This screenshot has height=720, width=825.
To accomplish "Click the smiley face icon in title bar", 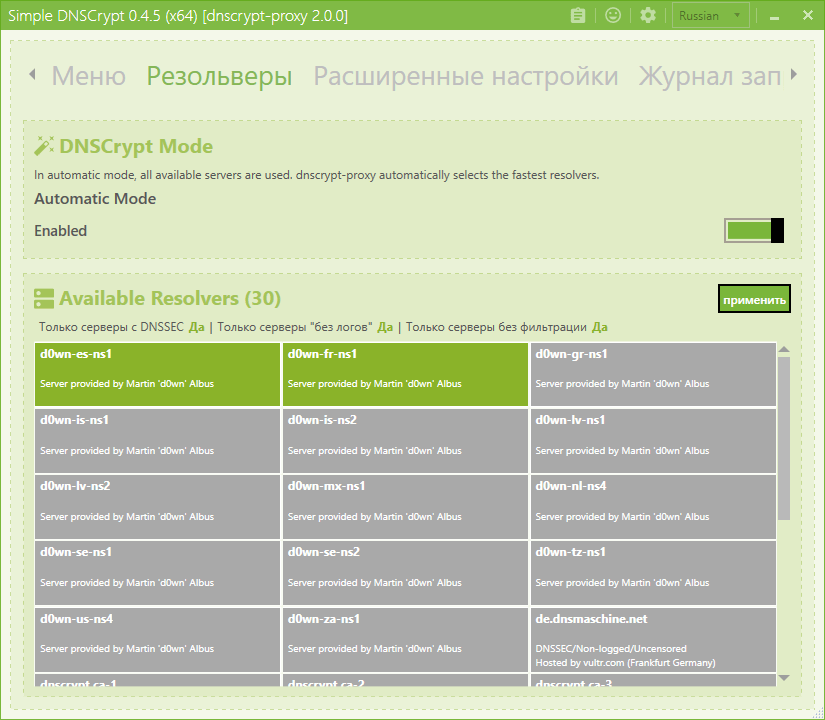I will point(613,15).
